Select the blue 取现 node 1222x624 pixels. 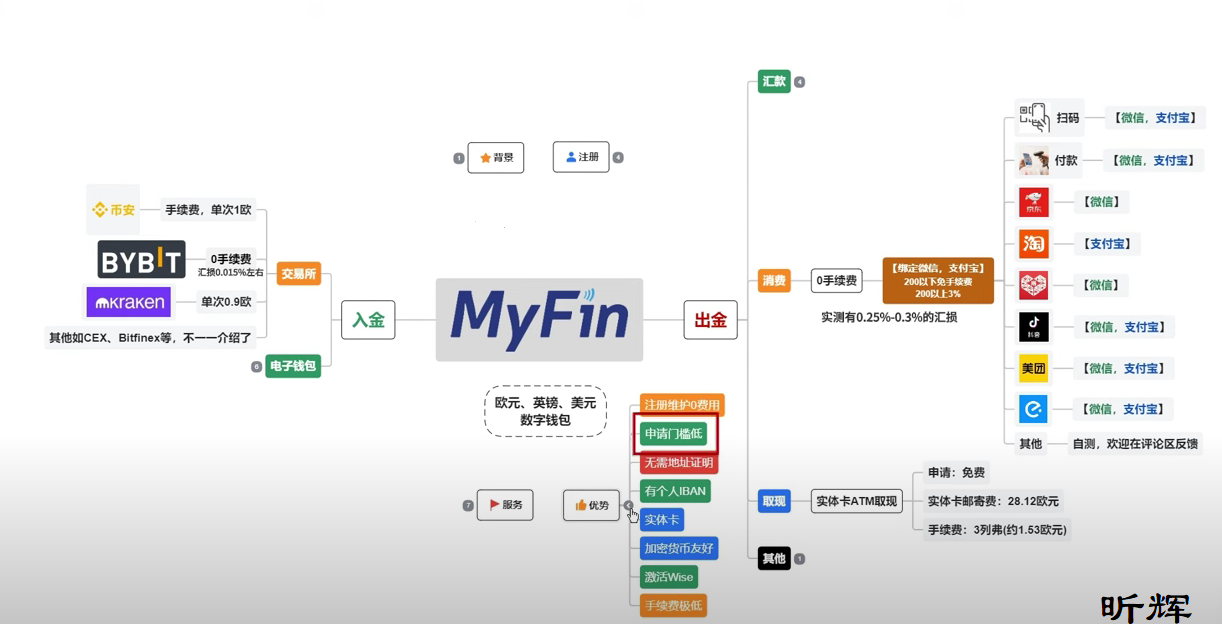click(774, 501)
